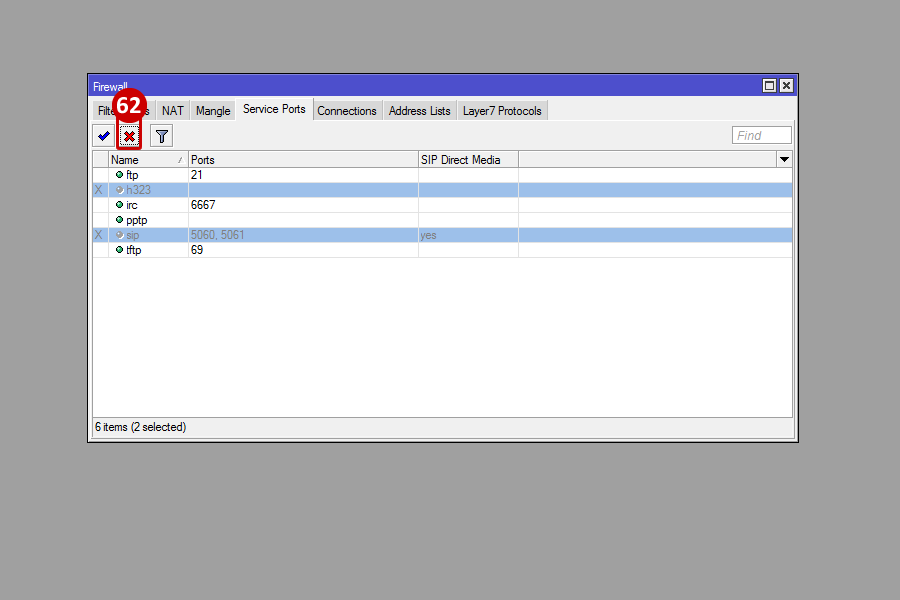
Task: Click the '6 items (2 selected)' status text
Action: coord(141,427)
